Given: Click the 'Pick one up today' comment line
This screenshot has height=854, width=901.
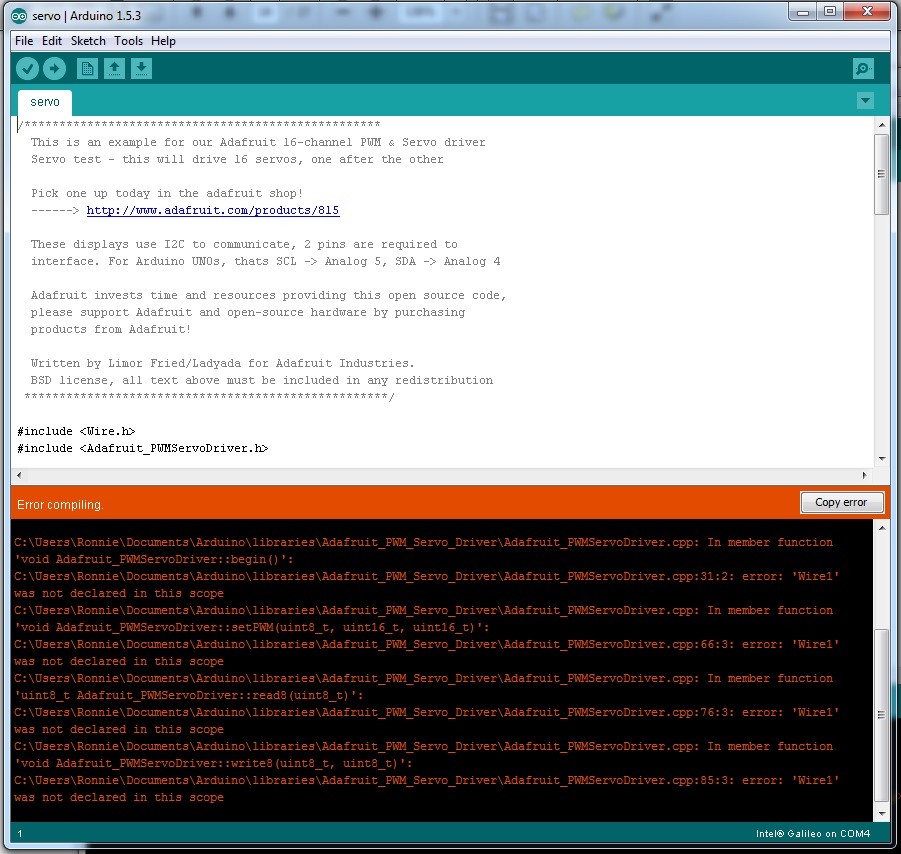Looking at the screenshot, I should point(167,193).
